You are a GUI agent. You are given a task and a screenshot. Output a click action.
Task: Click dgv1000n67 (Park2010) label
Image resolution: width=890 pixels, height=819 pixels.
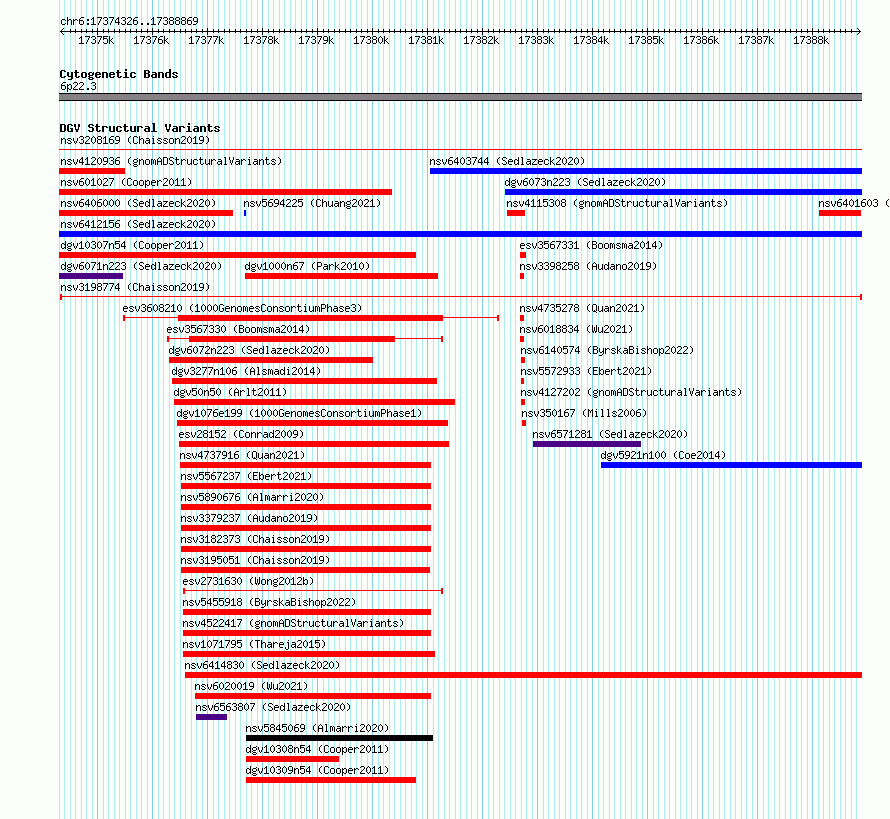point(307,266)
